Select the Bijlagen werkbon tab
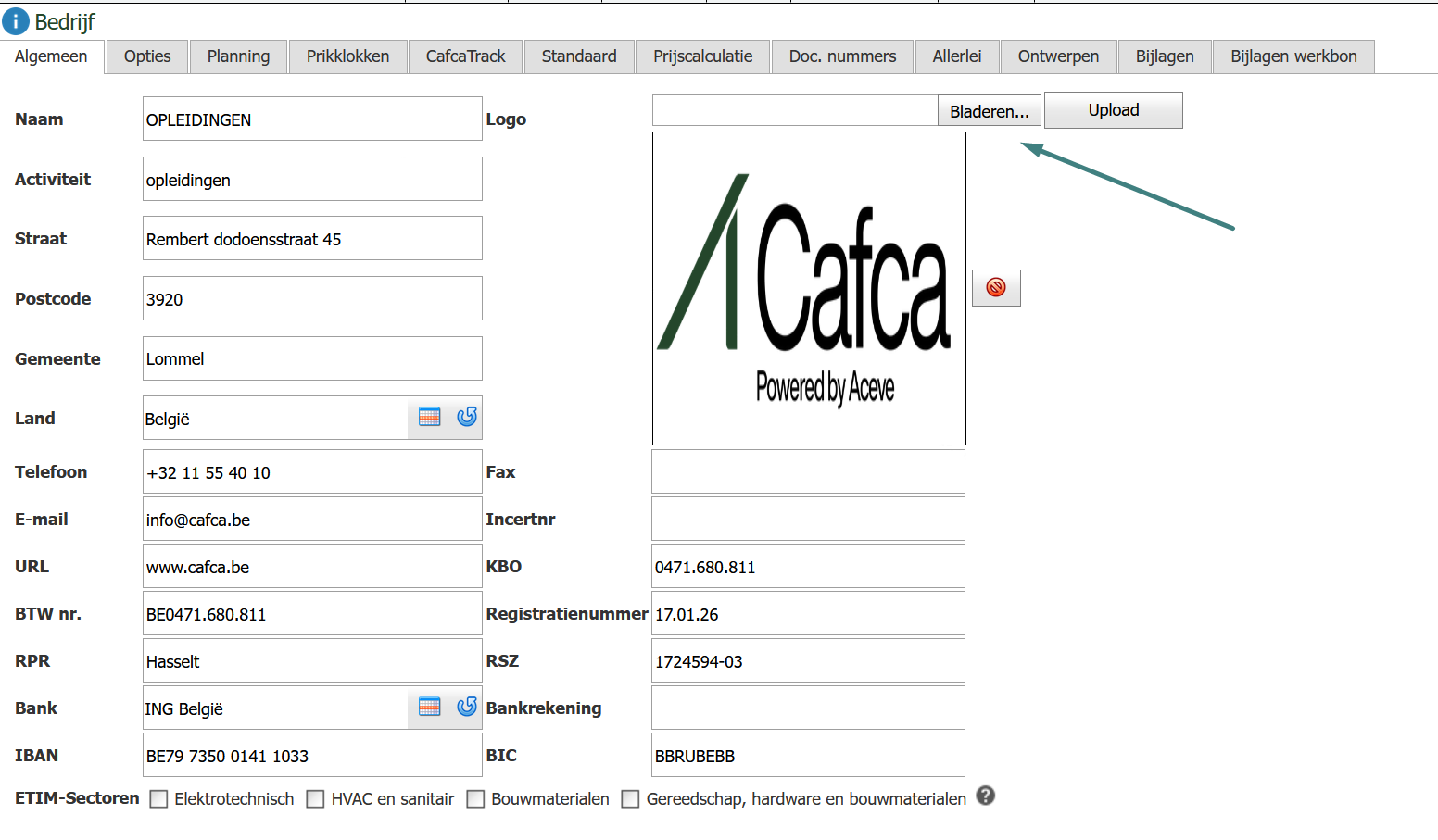 [1293, 56]
